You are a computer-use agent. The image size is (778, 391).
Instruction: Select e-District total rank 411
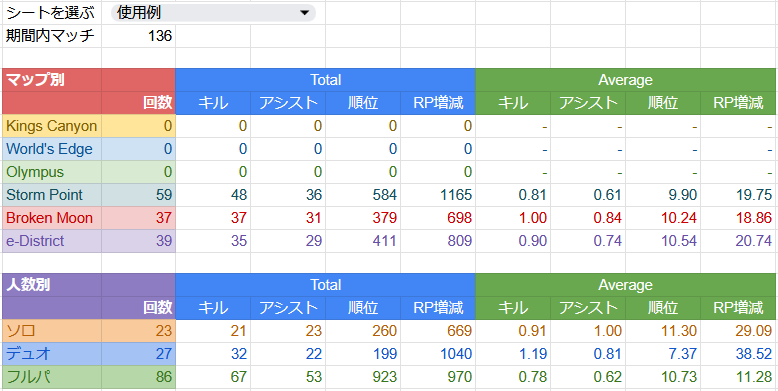[x=363, y=241]
